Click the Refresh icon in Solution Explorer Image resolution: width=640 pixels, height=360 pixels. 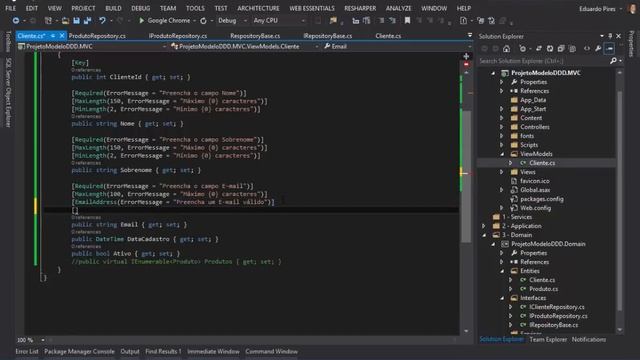pyautogui.click(x=550, y=49)
